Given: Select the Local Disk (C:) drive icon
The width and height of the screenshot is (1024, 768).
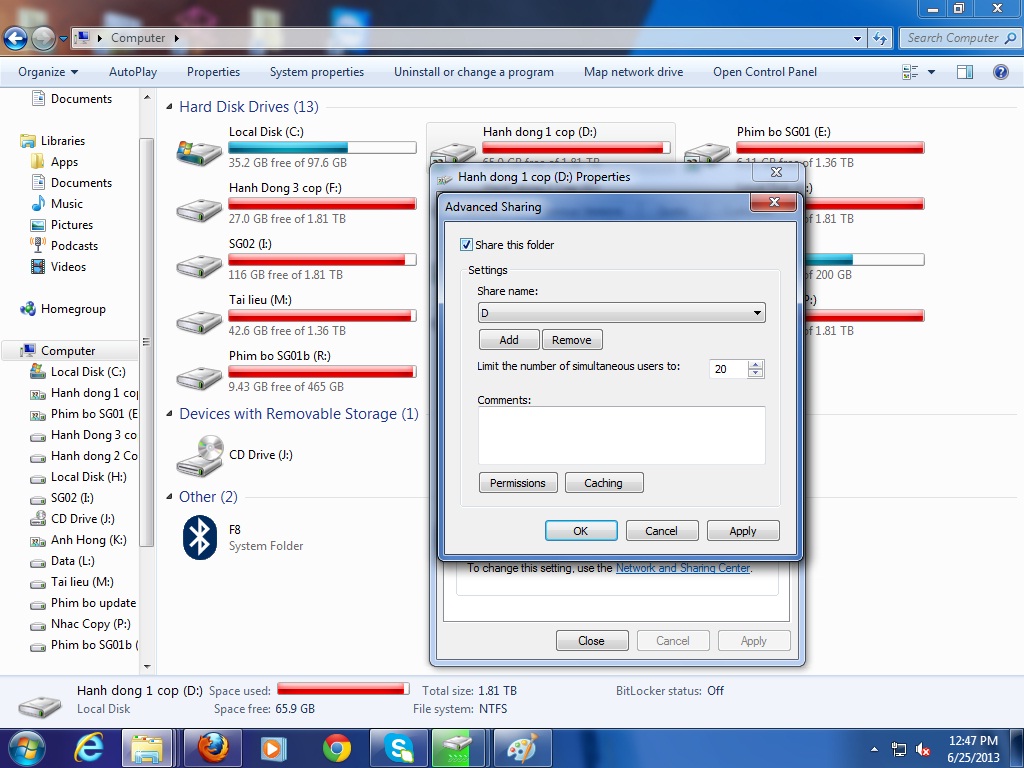Looking at the screenshot, I should 199,153.
